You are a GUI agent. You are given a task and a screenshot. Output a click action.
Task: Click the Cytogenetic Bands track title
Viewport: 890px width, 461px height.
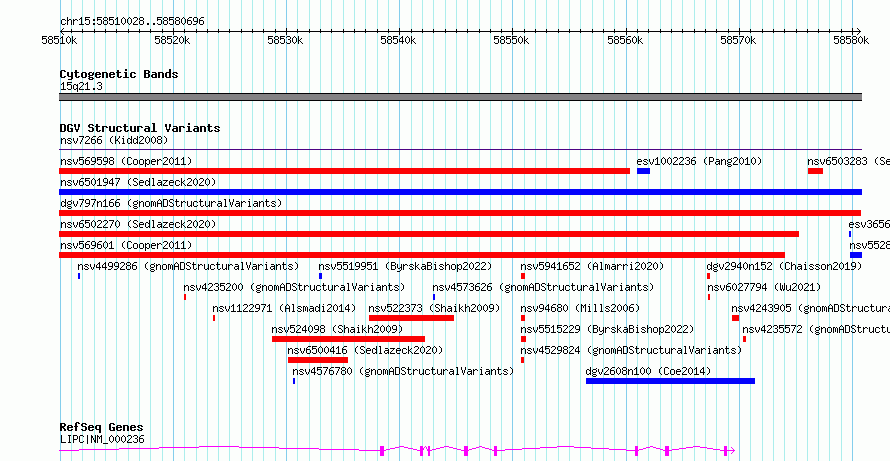coord(119,74)
